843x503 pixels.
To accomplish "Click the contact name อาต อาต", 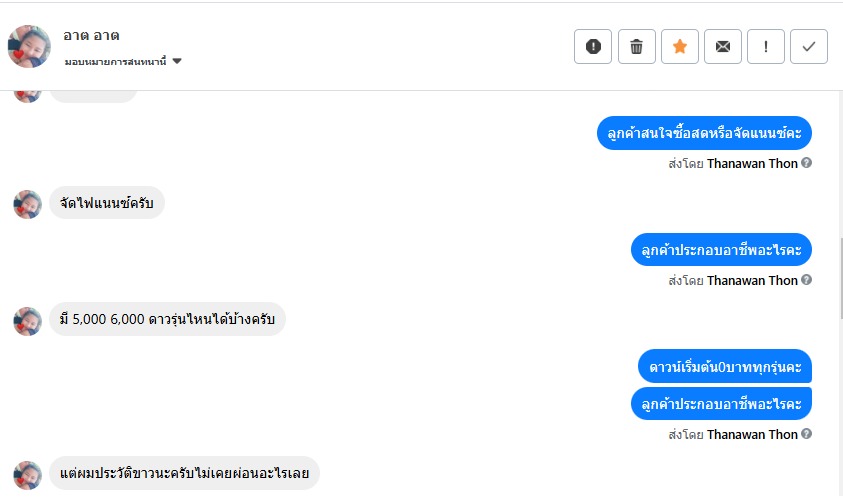I will 91,35.
